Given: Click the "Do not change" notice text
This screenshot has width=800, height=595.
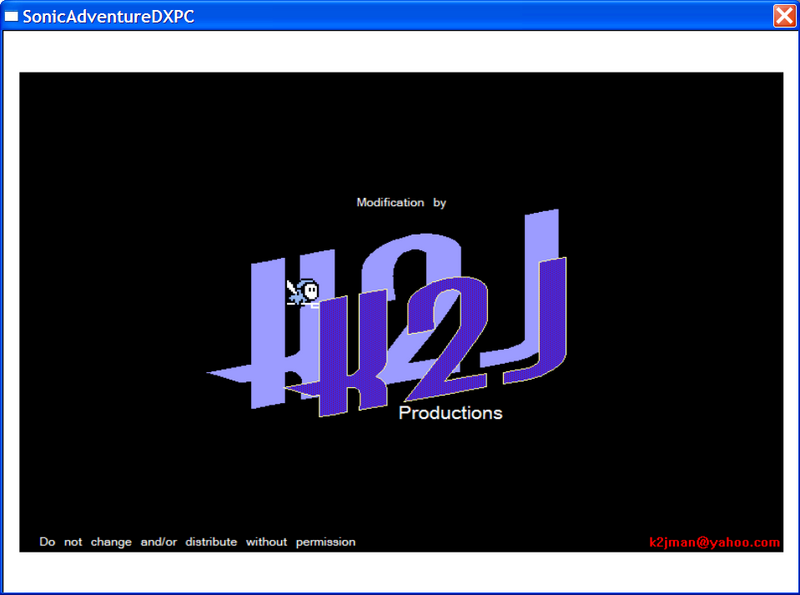Looking at the screenshot, I should click(197, 542).
